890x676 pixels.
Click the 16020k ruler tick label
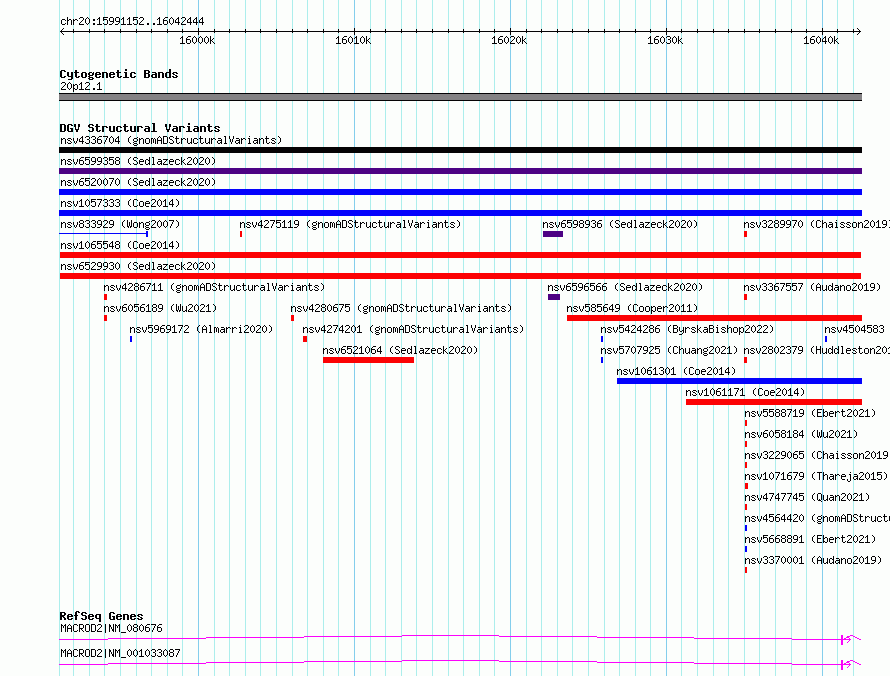(x=509, y=40)
